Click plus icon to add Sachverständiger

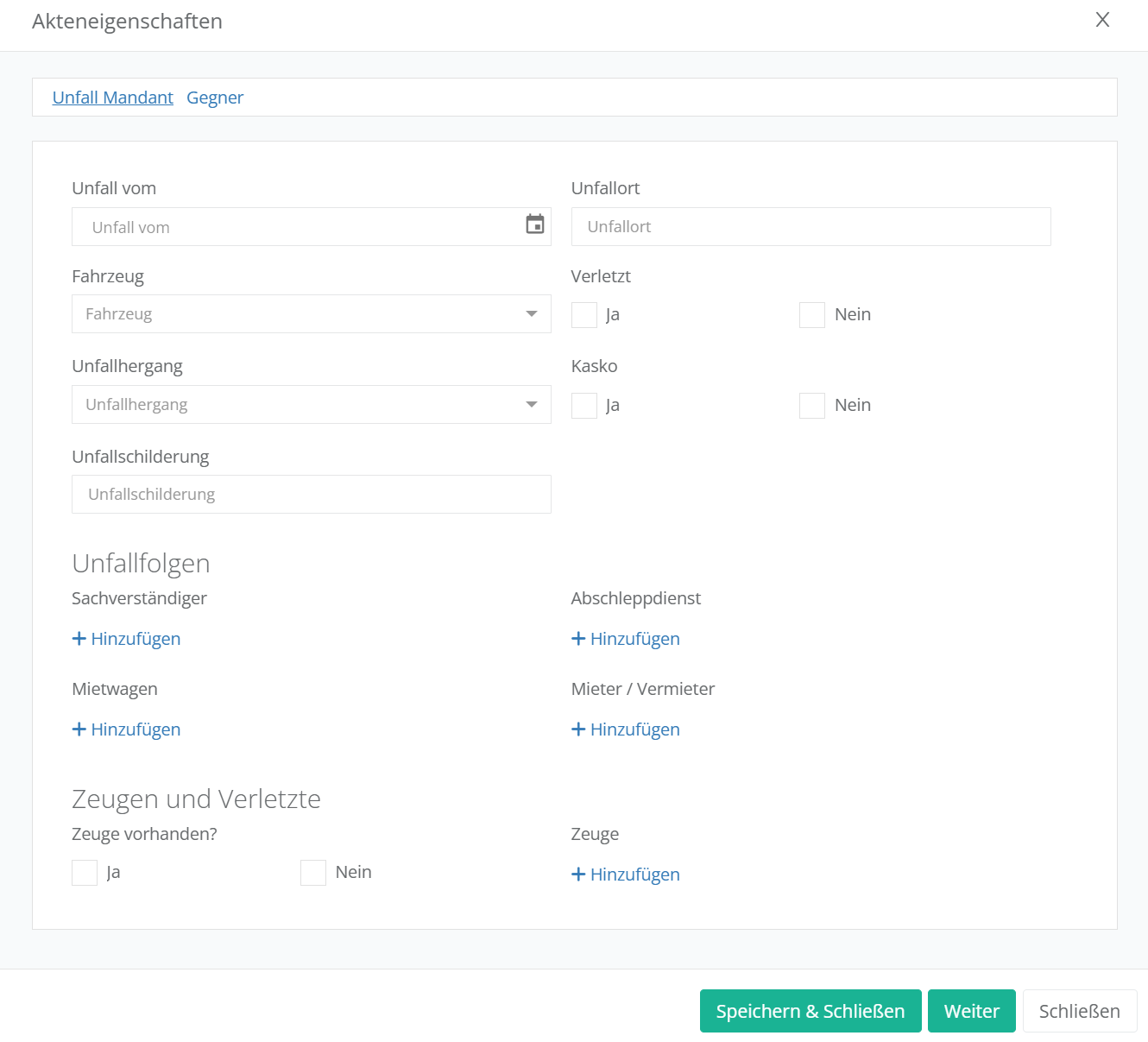coord(79,639)
